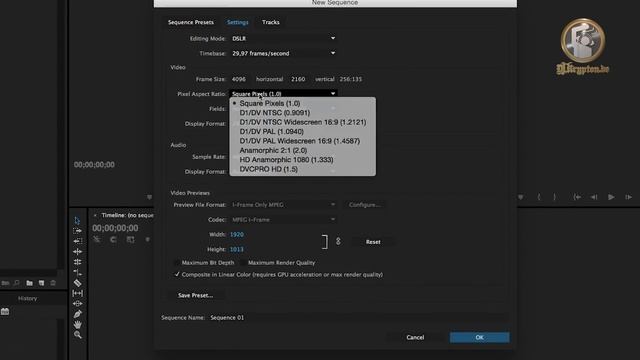
Task: Choose D1/DV NTSC Widescreen 16:9 (1.2121)
Action: tap(302, 122)
